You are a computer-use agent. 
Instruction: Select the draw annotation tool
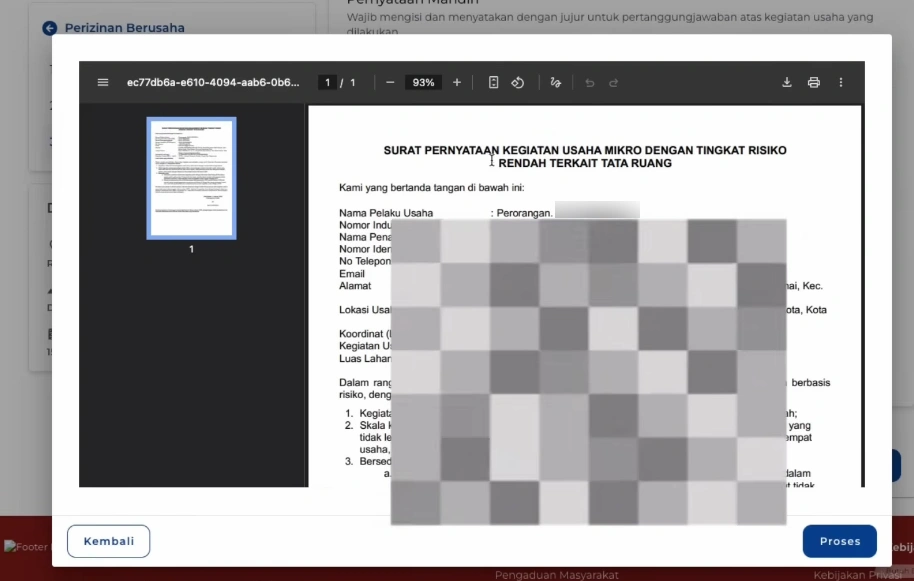tap(555, 83)
